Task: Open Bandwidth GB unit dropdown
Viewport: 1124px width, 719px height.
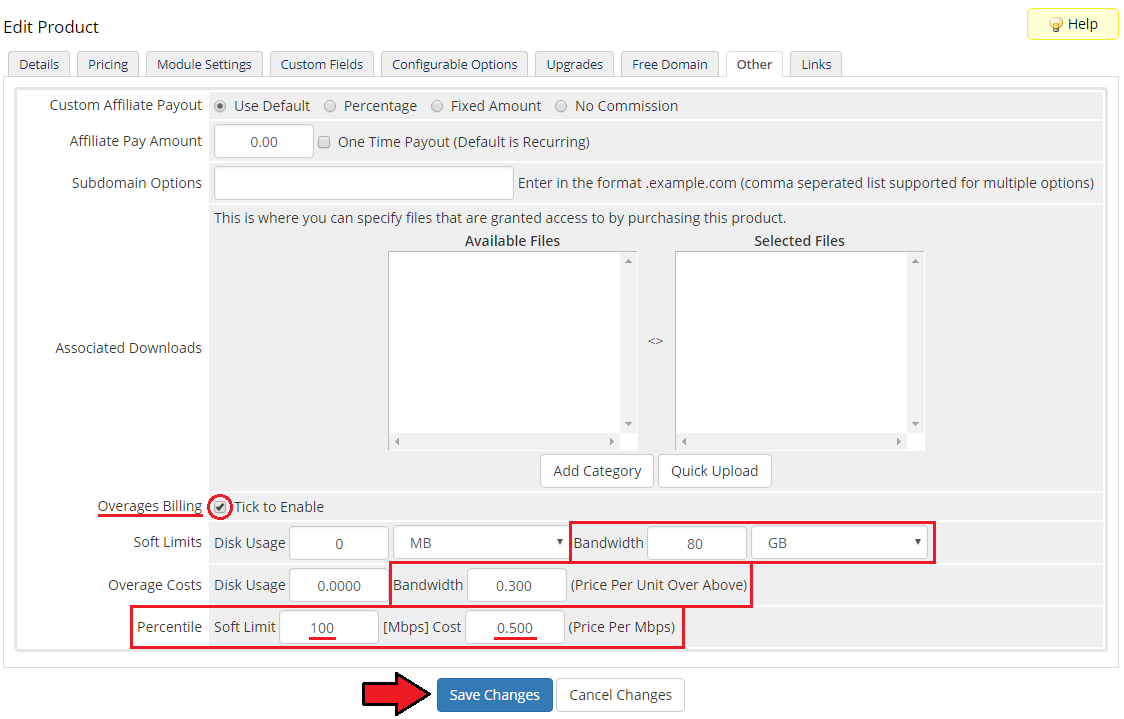Action: 839,543
